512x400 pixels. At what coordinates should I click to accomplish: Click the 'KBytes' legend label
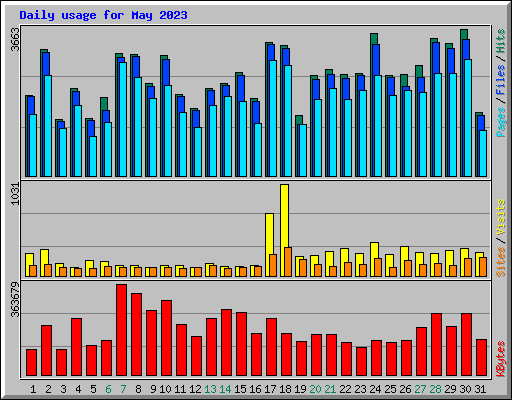[x=501, y=359]
